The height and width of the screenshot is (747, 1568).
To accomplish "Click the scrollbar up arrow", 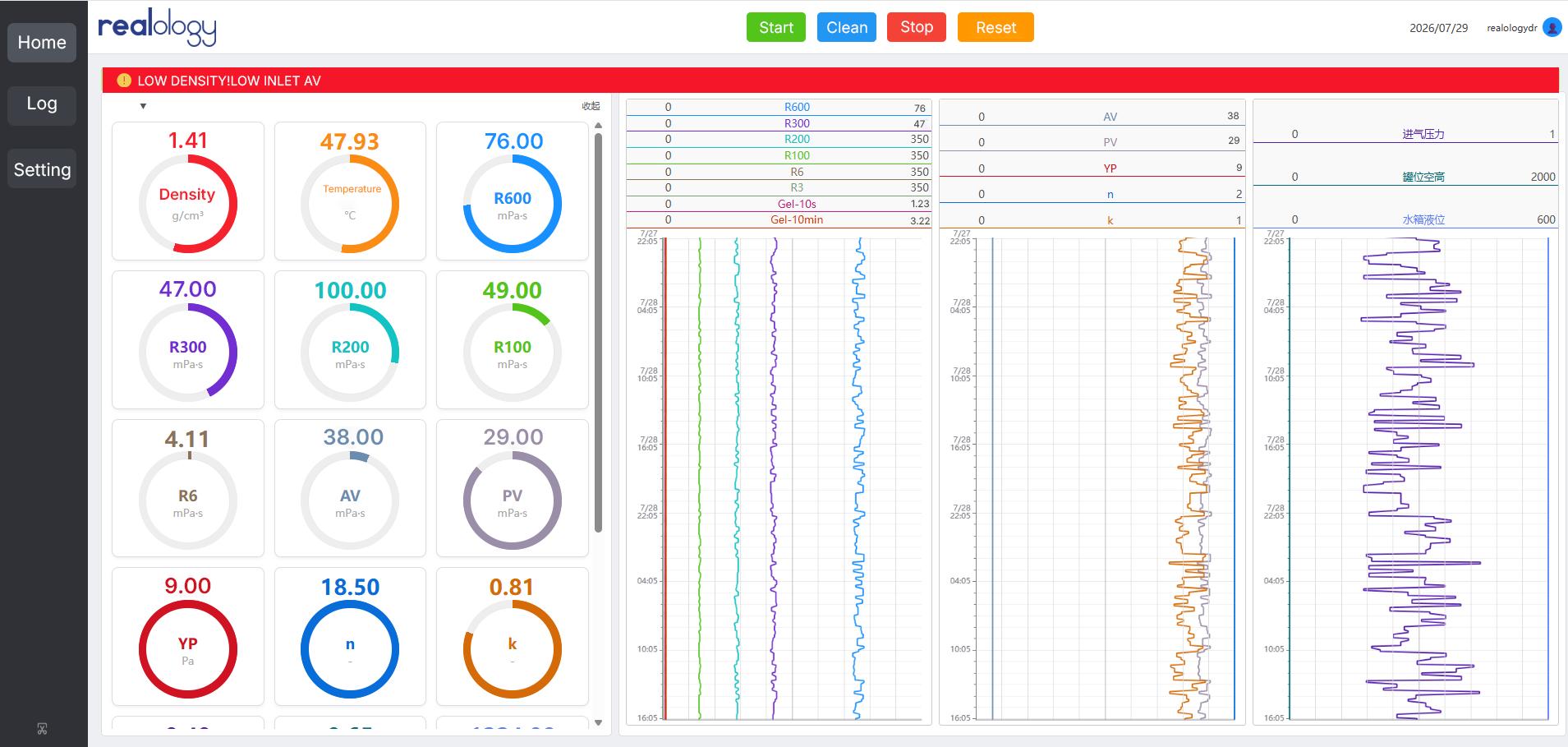I will click(599, 126).
